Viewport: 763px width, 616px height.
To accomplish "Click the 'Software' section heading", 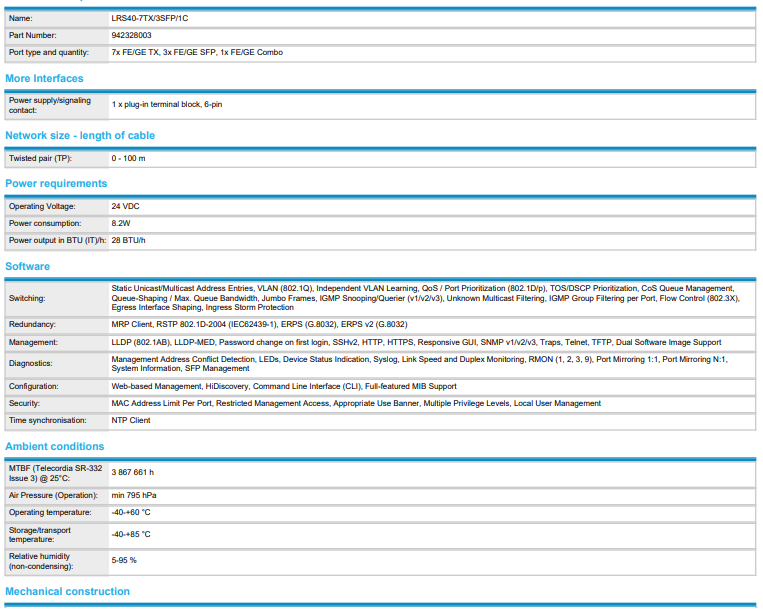I will click(27, 267).
